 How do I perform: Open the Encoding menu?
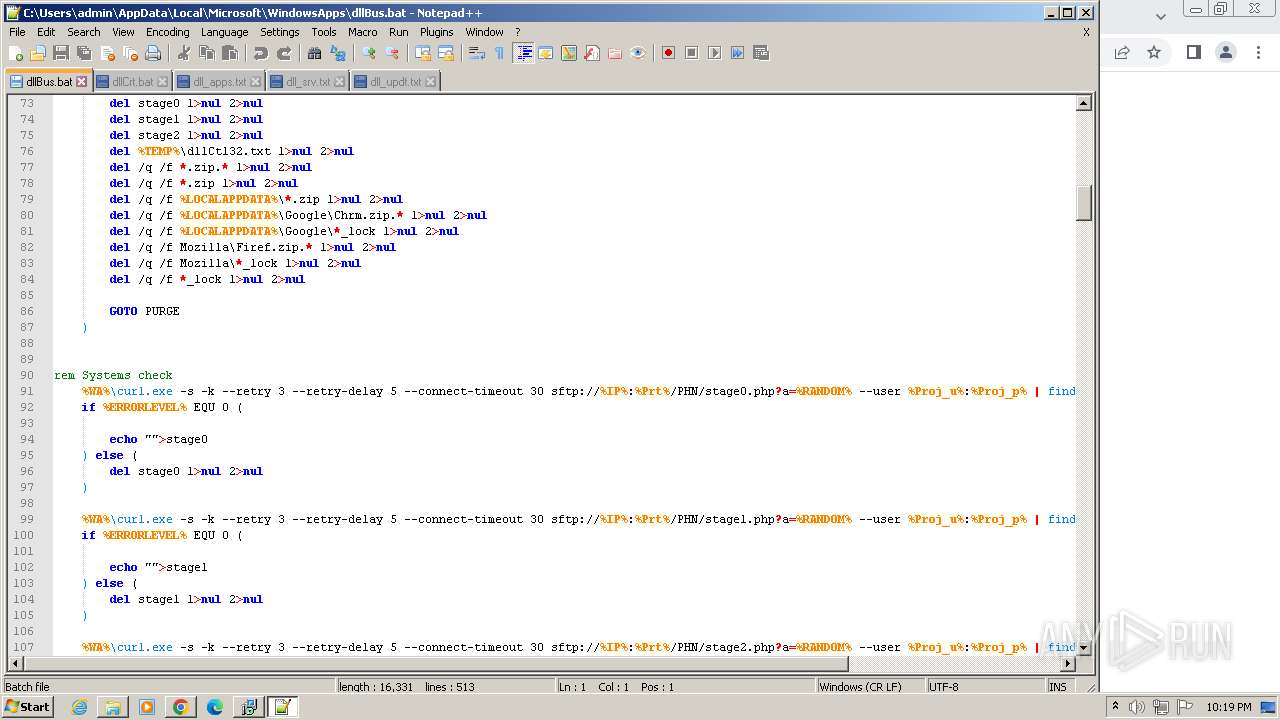point(167,32)
